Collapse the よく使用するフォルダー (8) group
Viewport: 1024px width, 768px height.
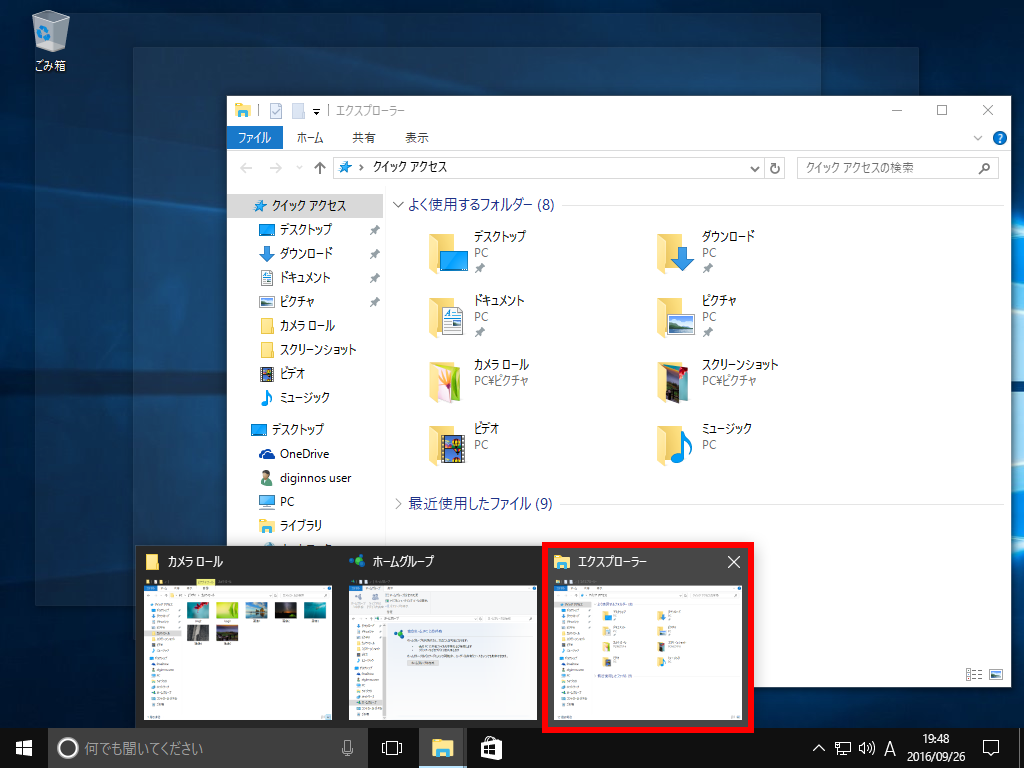click(x=398, y=205)
